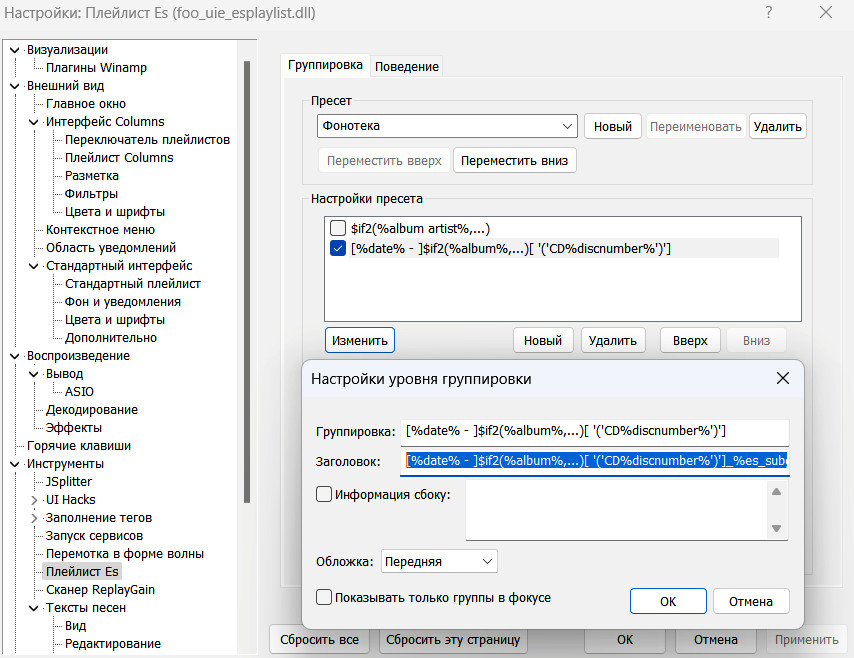Enable the Информация сбоку checkbox
Viewport: 854px width, 658px height.
[324, 494]
